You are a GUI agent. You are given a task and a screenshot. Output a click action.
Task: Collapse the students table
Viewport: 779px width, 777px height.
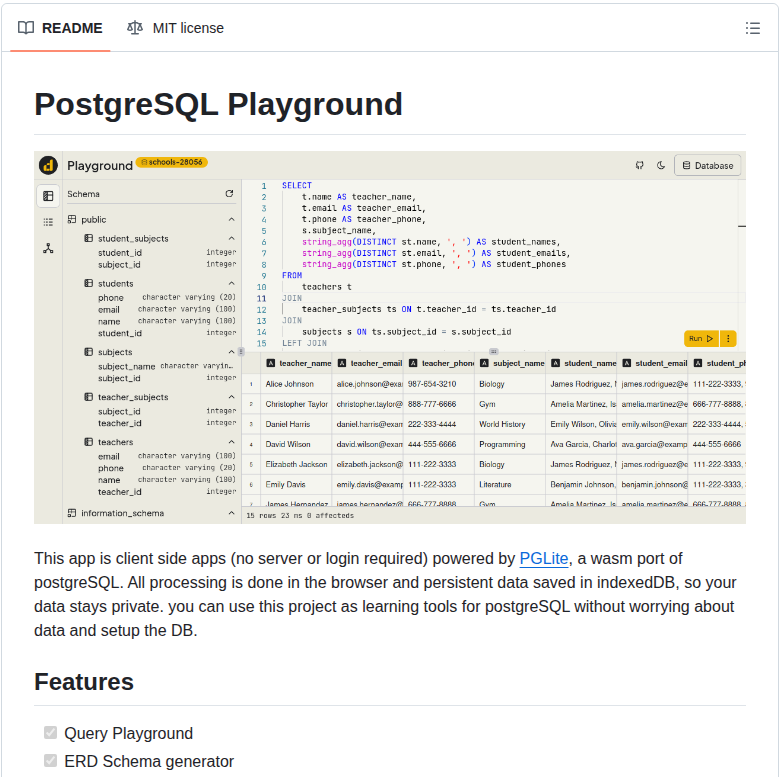232,283
